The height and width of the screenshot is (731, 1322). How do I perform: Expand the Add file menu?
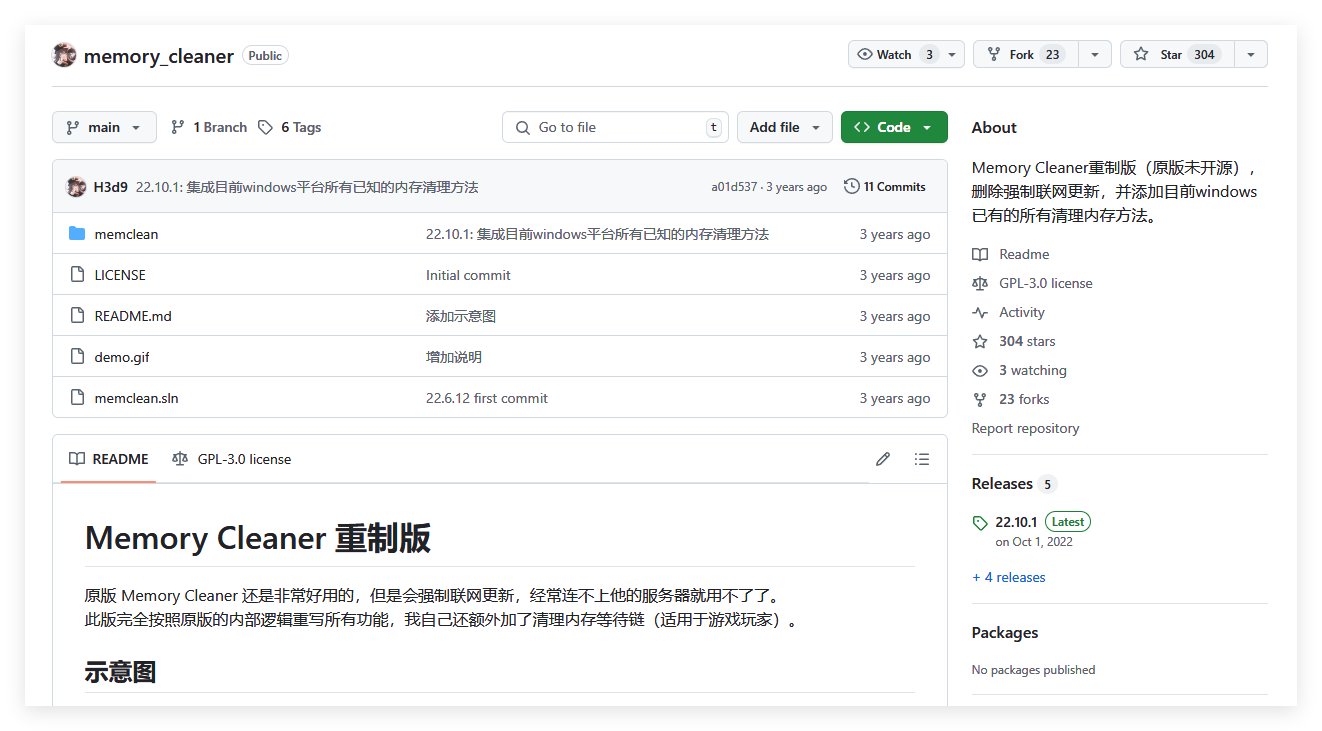(785, 127)
